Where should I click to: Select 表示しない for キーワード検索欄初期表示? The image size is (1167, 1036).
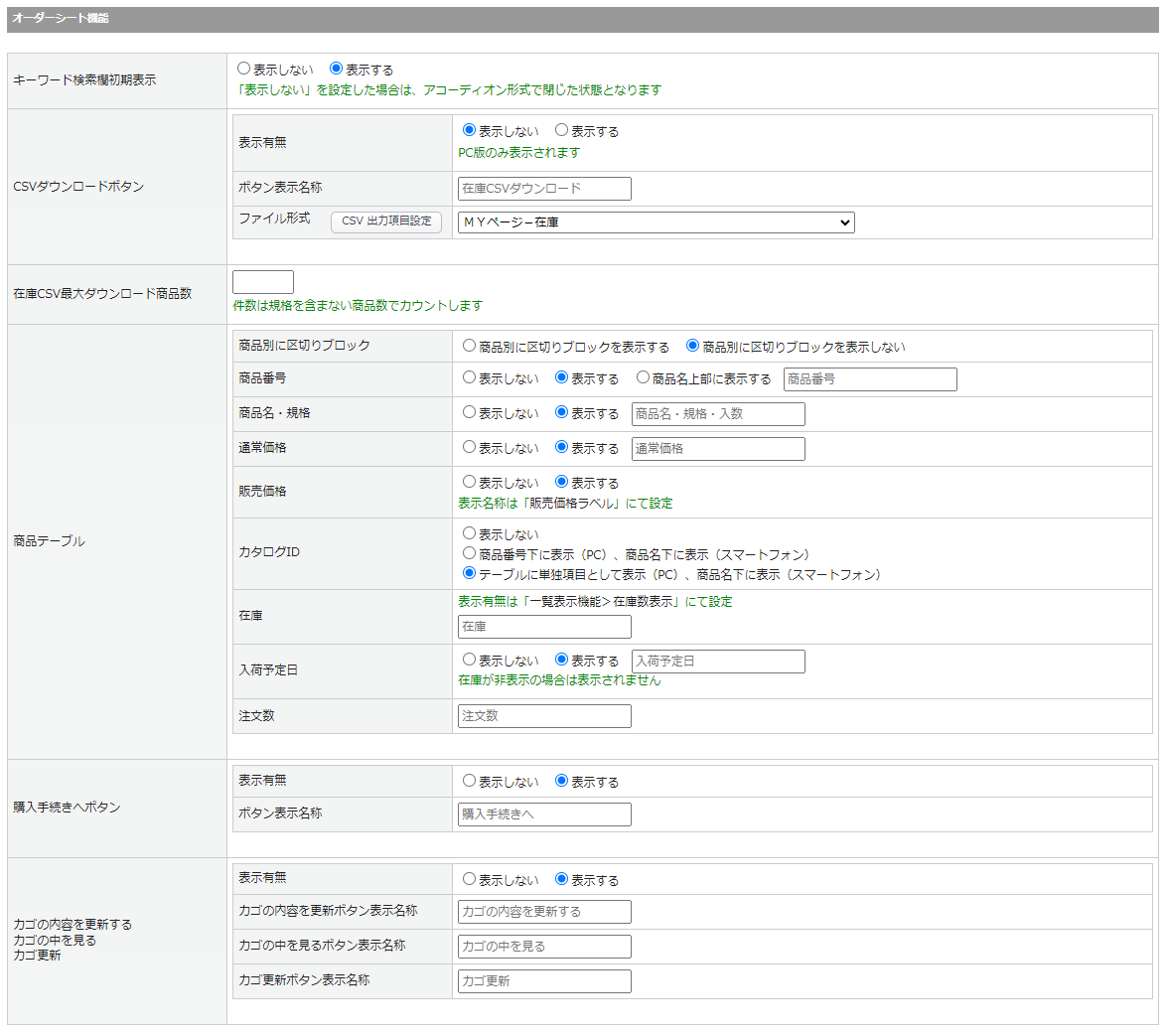243,70
